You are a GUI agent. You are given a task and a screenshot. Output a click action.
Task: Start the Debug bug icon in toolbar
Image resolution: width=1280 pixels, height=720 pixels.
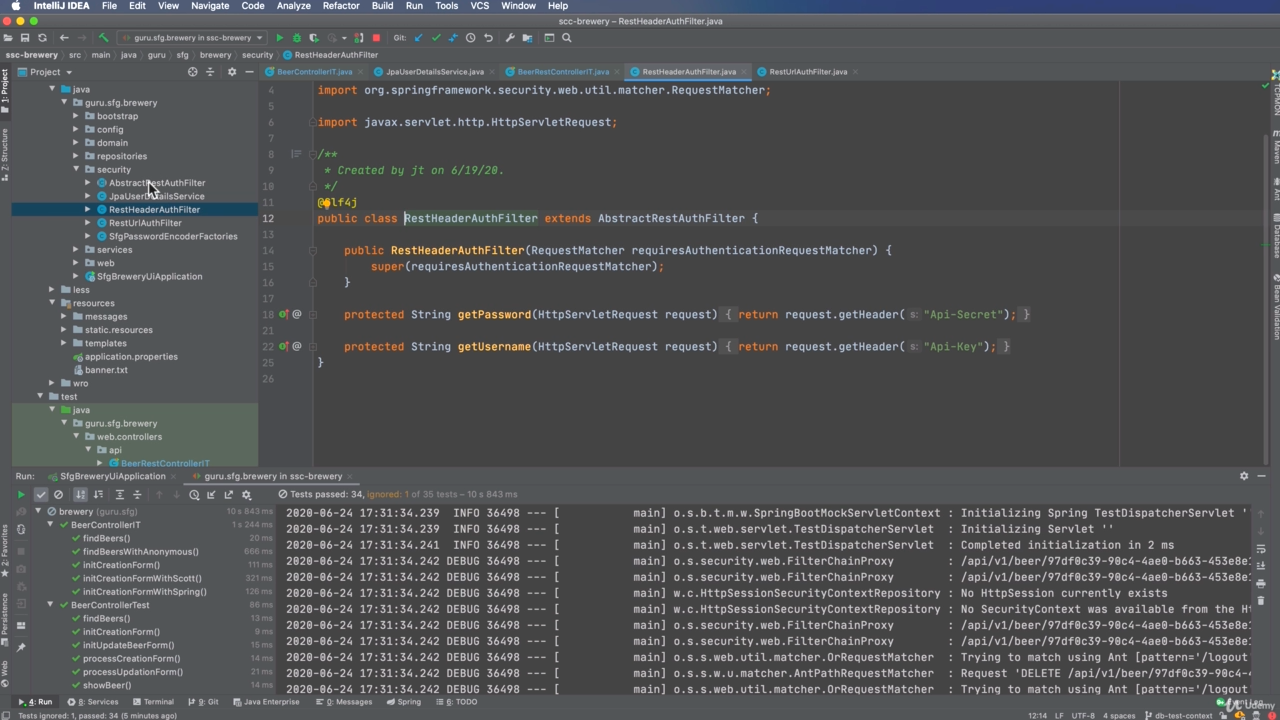pyautogui.click(x=296, y=38)
